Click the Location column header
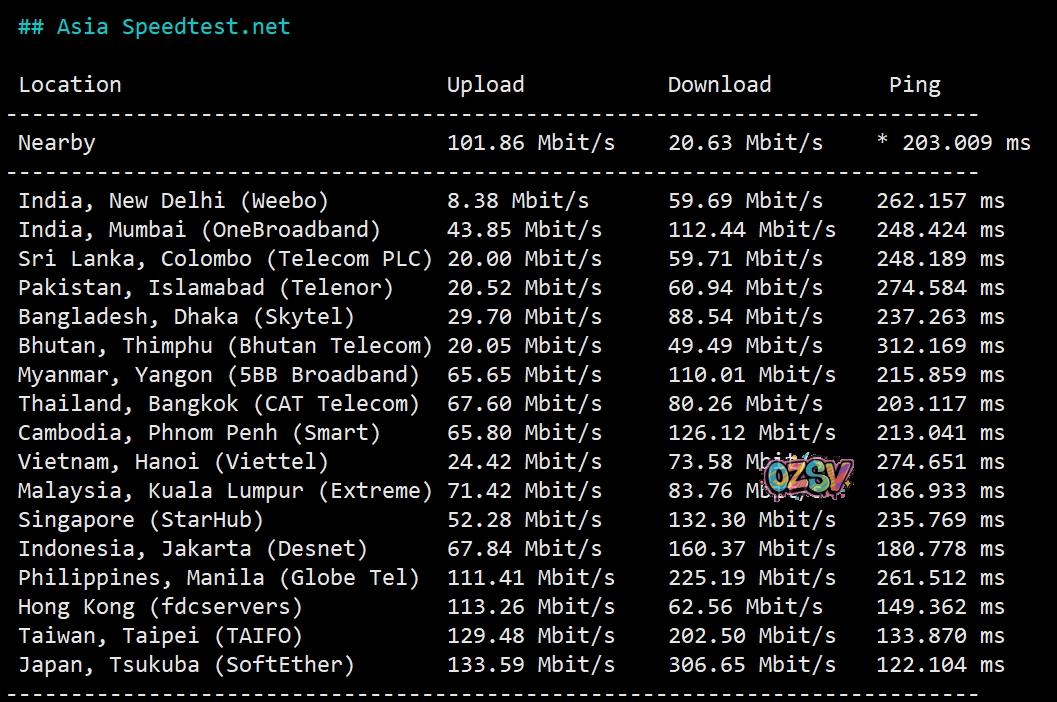This screenshot has width=1057, height=702. 70,85
